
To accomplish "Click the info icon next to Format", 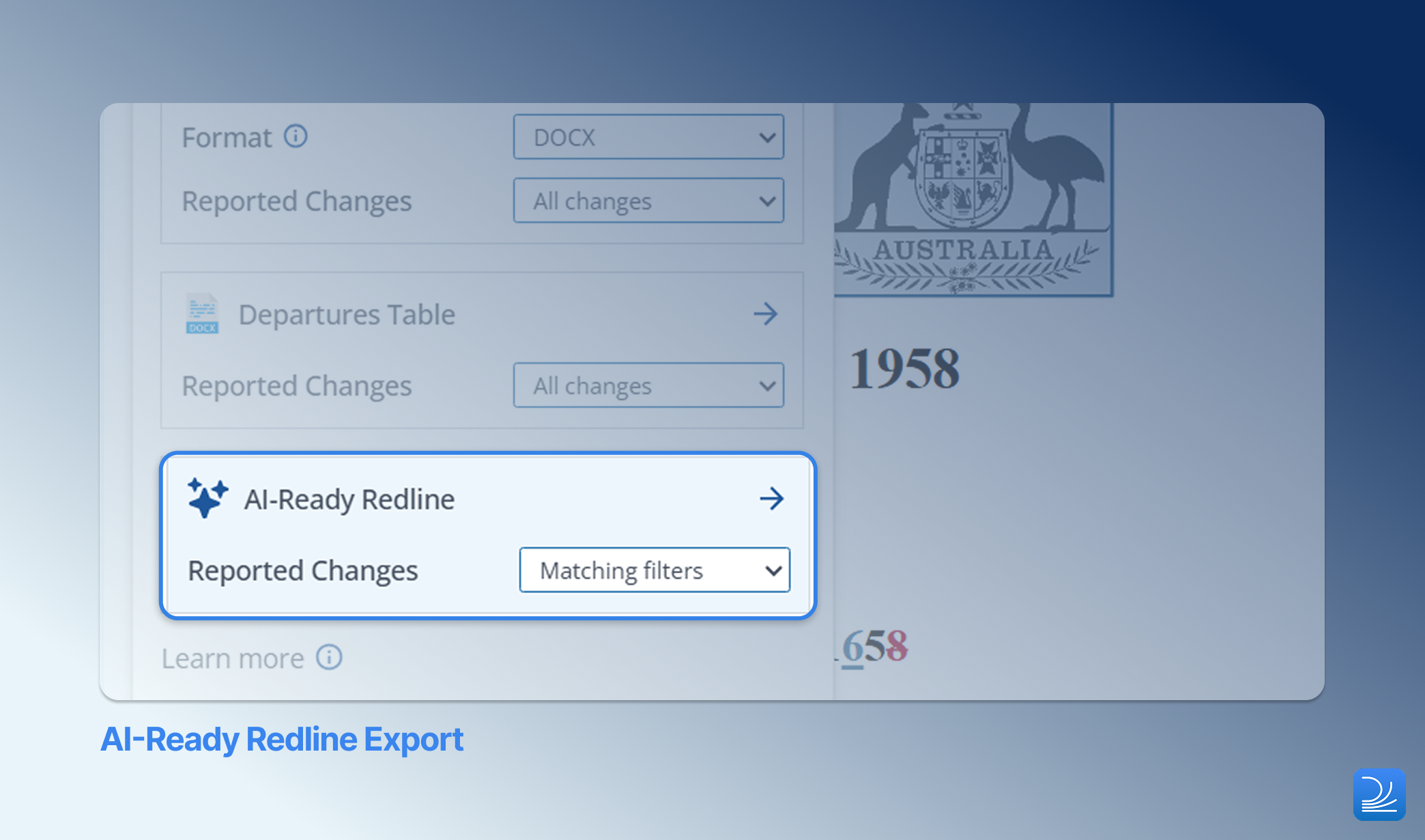I will (x=296, y=136).
